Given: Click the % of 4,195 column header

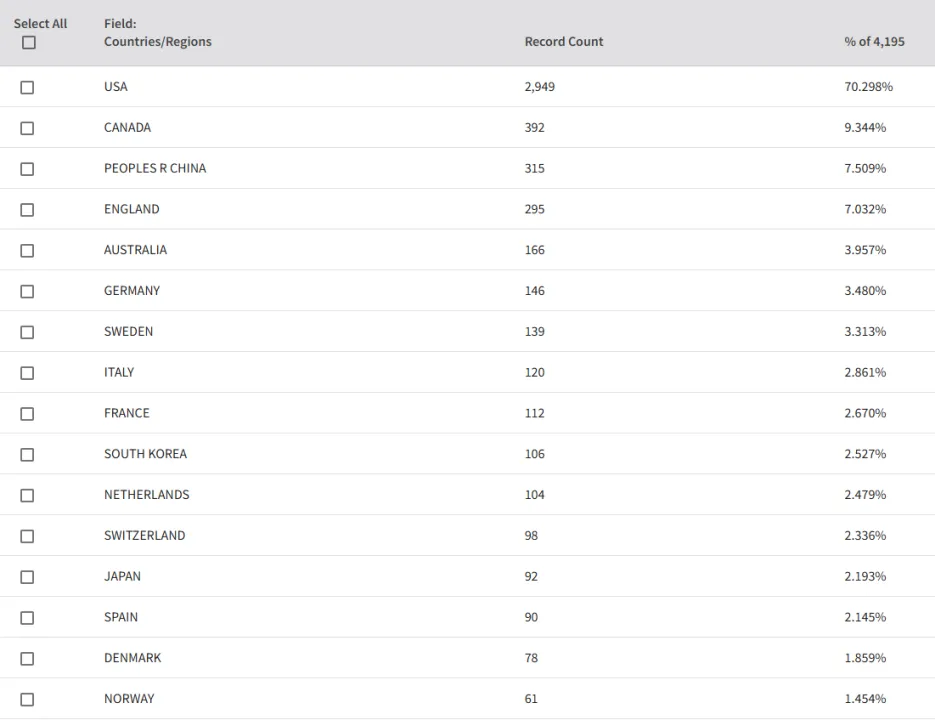Looking at the screenshot, I should coord(874,42).
